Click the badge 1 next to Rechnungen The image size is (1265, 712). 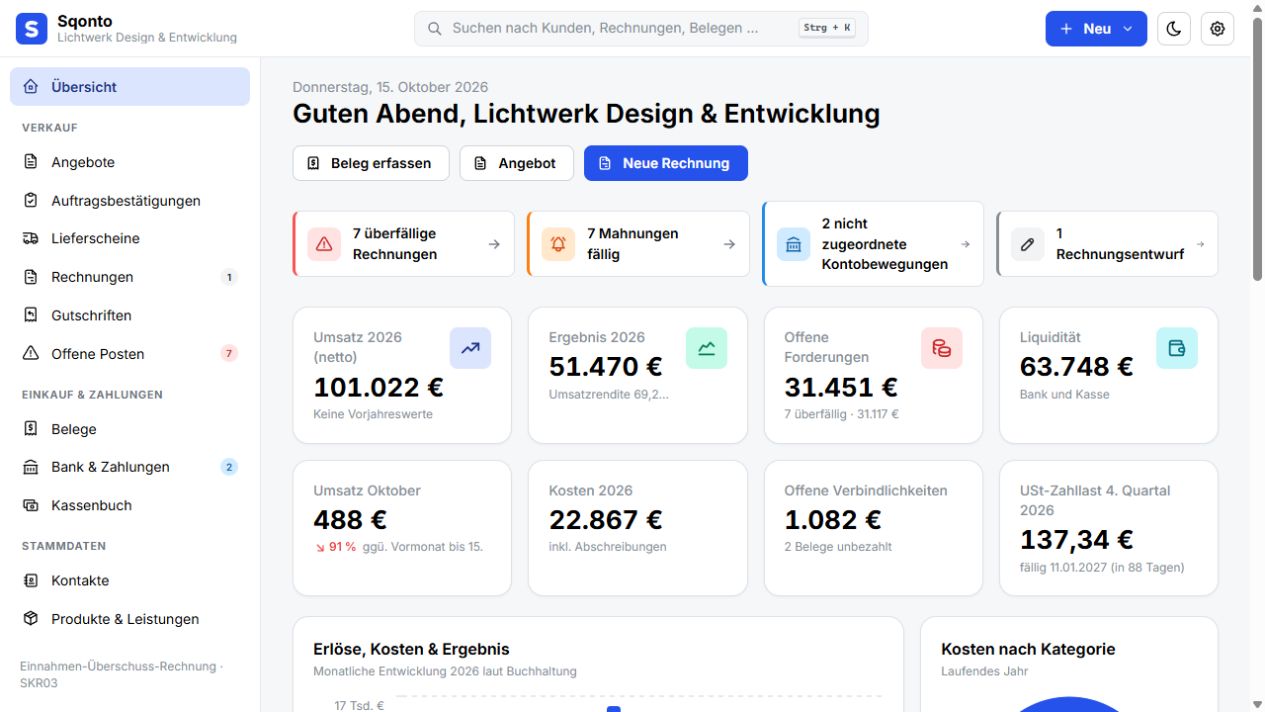(x=229, y=277)
